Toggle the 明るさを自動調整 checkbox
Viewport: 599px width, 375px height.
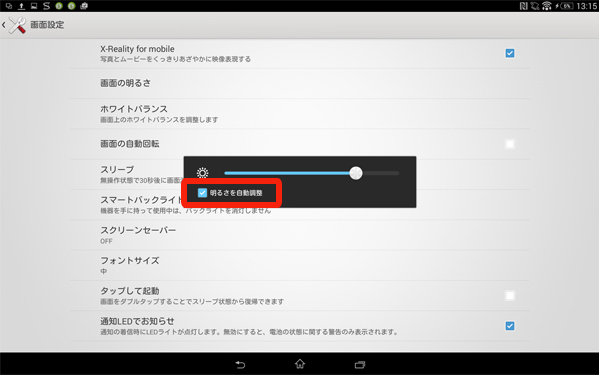[x=202, y=193]
